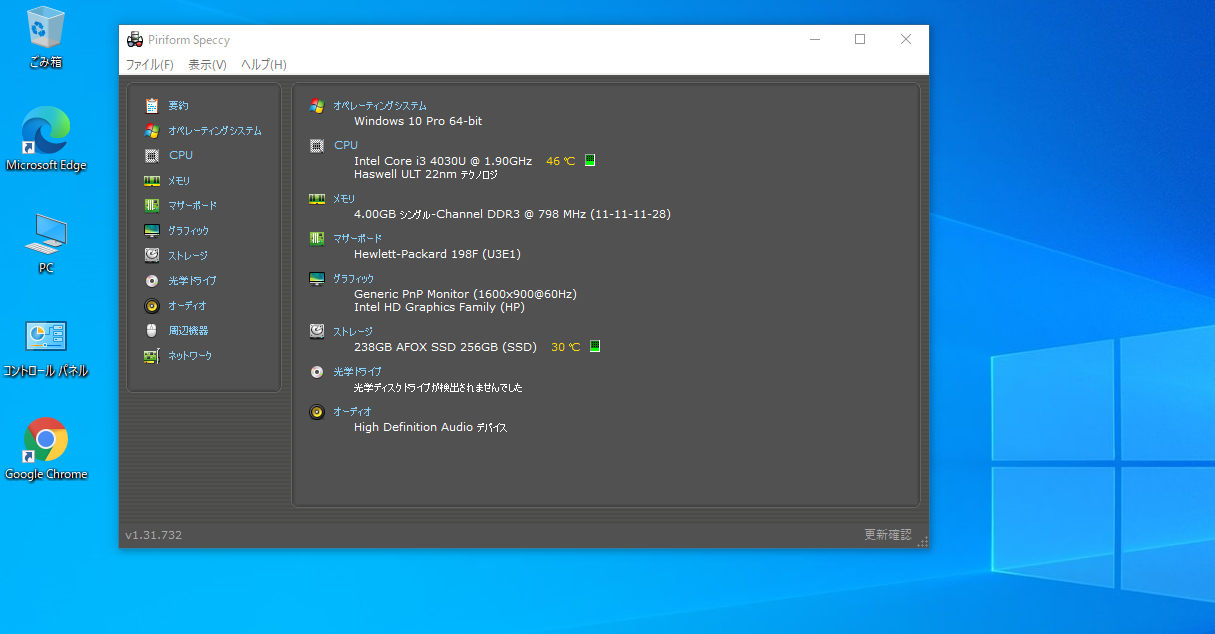Image resolution: width=1215 pixels, height=634 pixels.
Task: Click the text Generic PnP Monitor (1600x900@60Hz)
Action: point(465,294)
